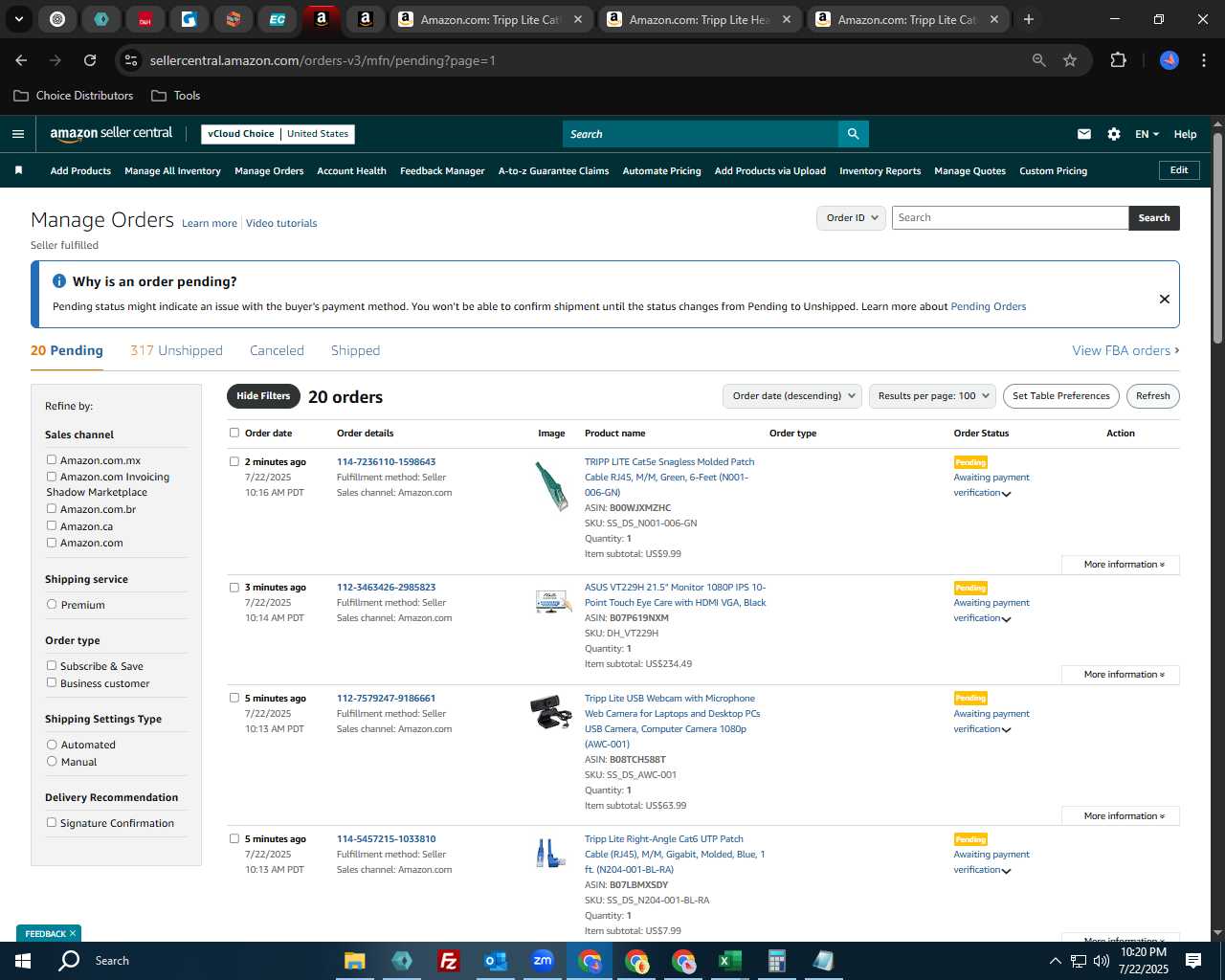Click the bookmark icon in navigation bar
Image resolution: width=1225 pixels, height=980 pixels.
18,170
